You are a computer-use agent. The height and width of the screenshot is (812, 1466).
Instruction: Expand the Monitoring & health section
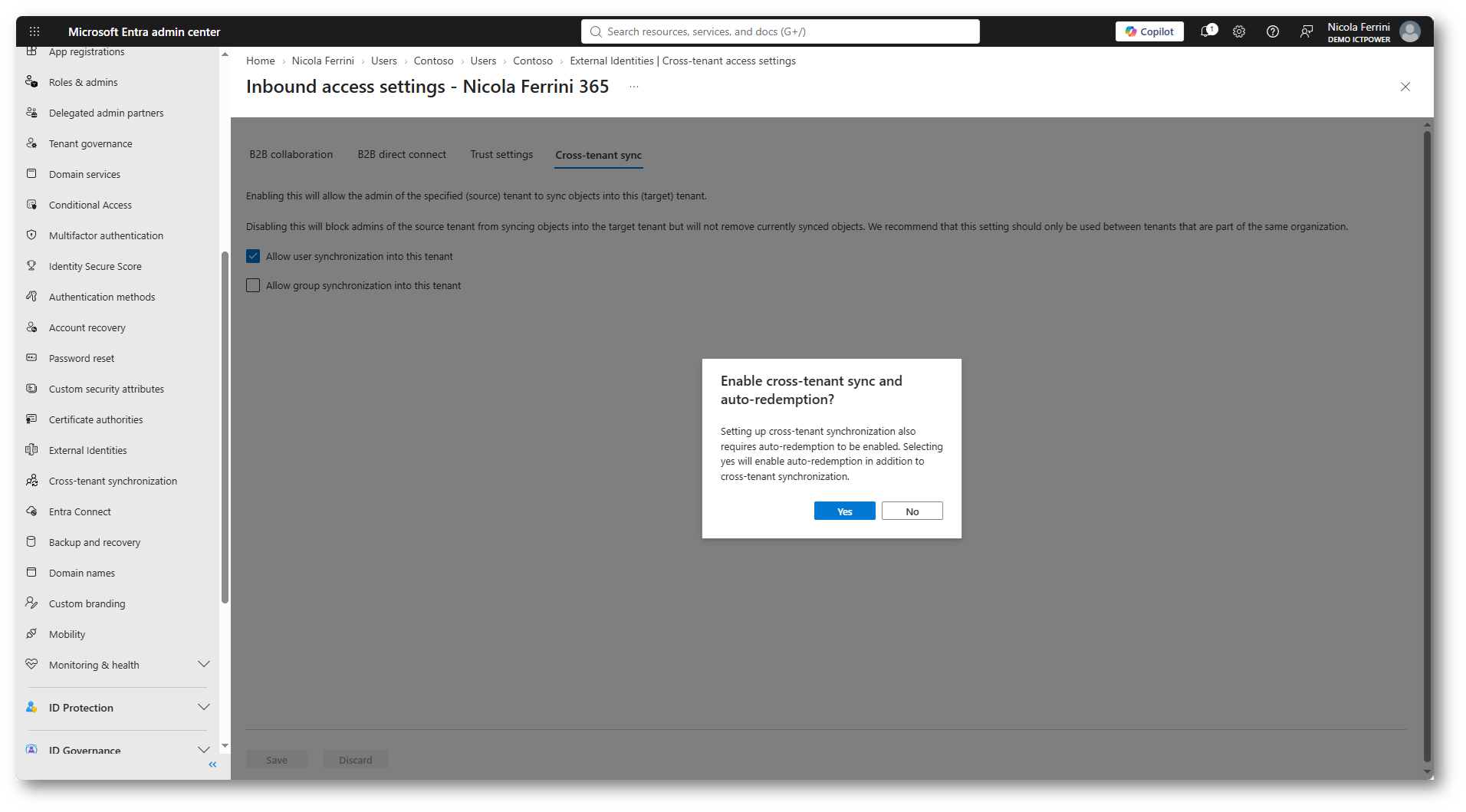click(x=204, y=664)
